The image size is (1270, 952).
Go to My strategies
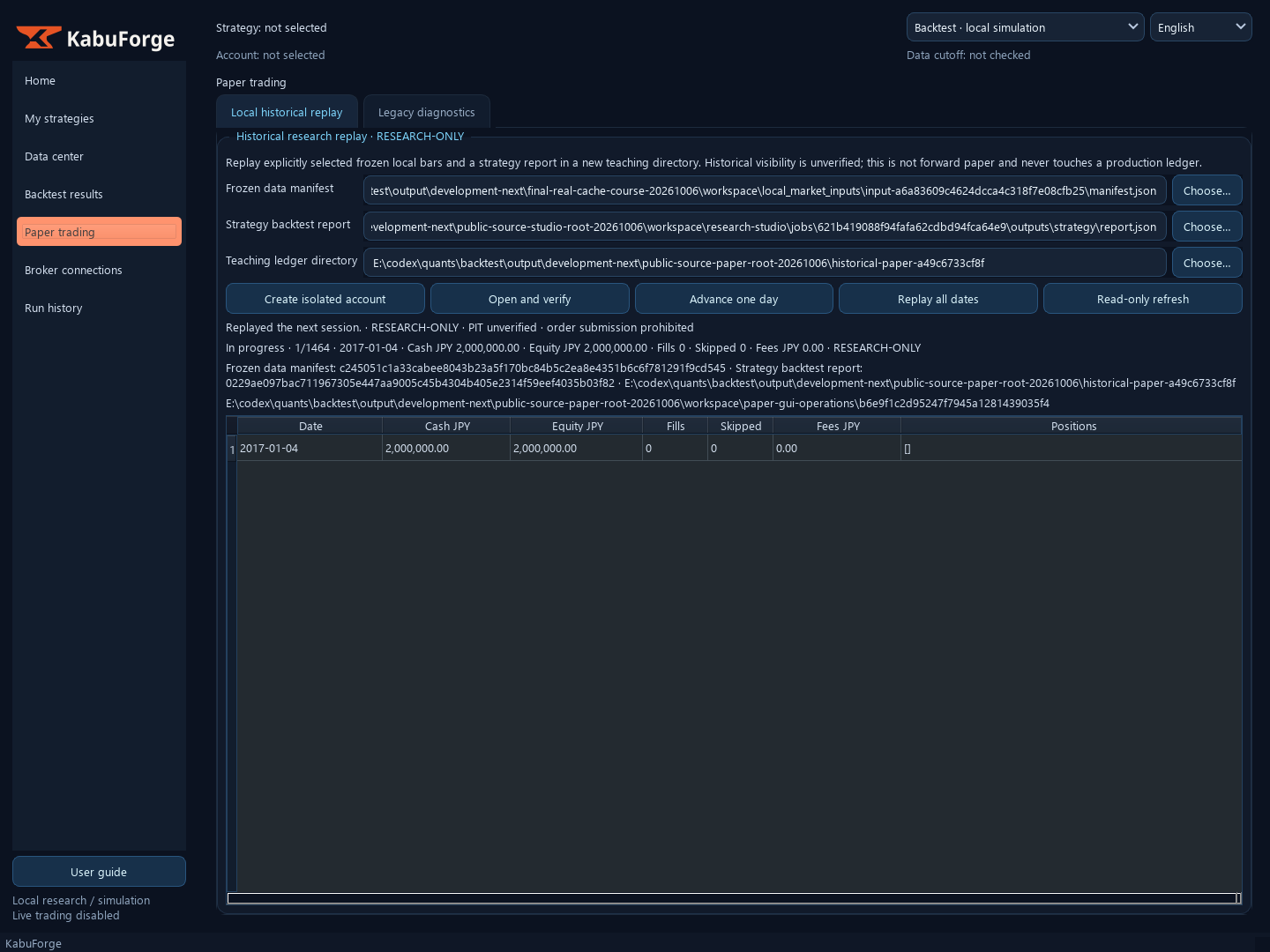(99, 118)
